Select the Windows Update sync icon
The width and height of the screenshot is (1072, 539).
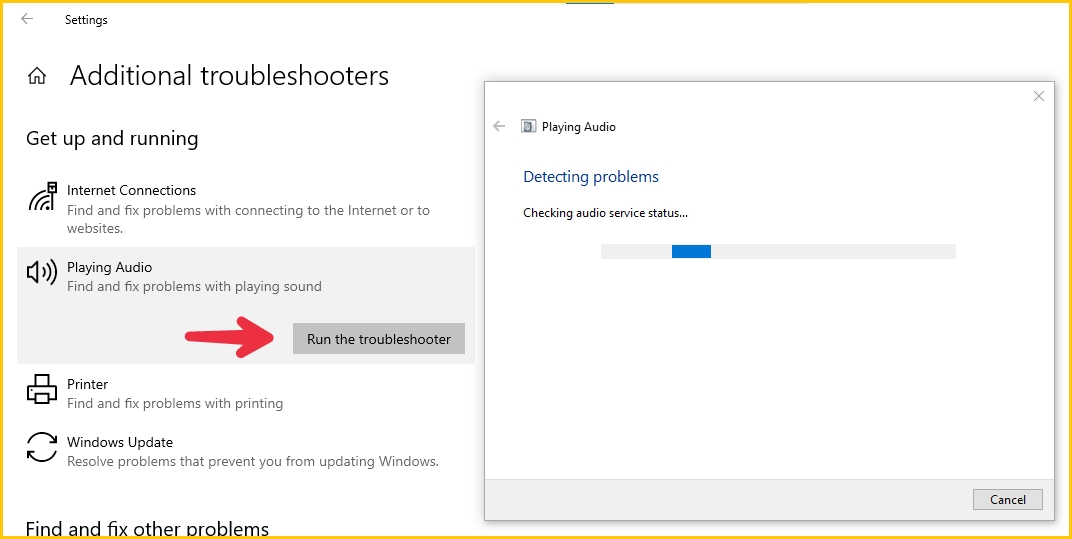tap(42, 447)
